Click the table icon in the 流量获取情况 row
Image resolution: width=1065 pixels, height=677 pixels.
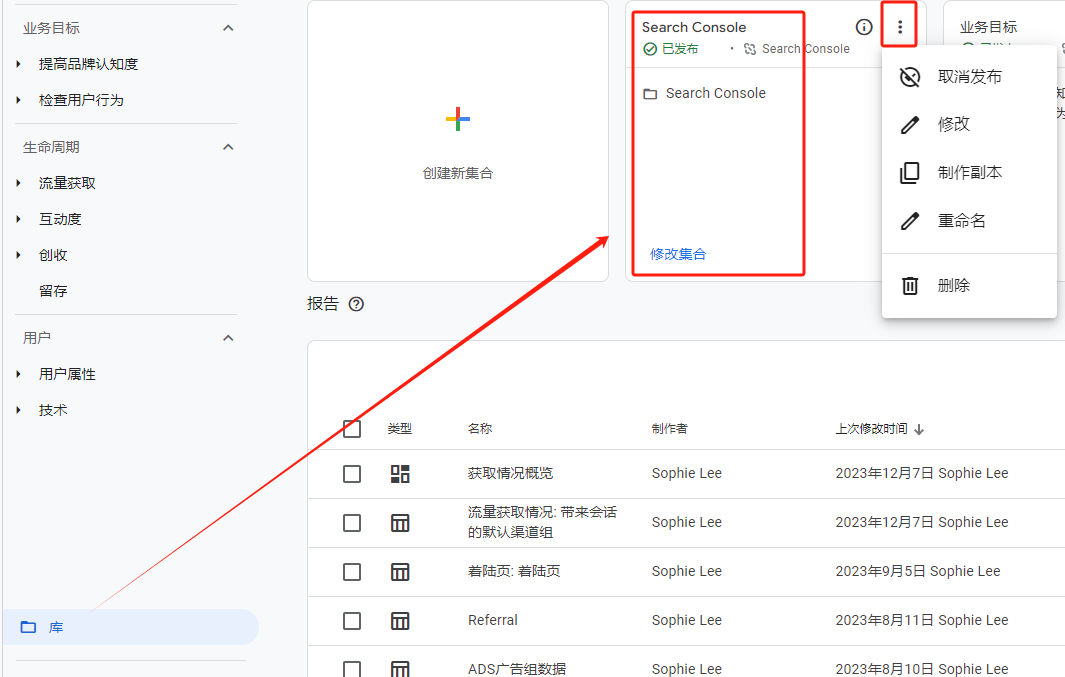tap(400, 523)
